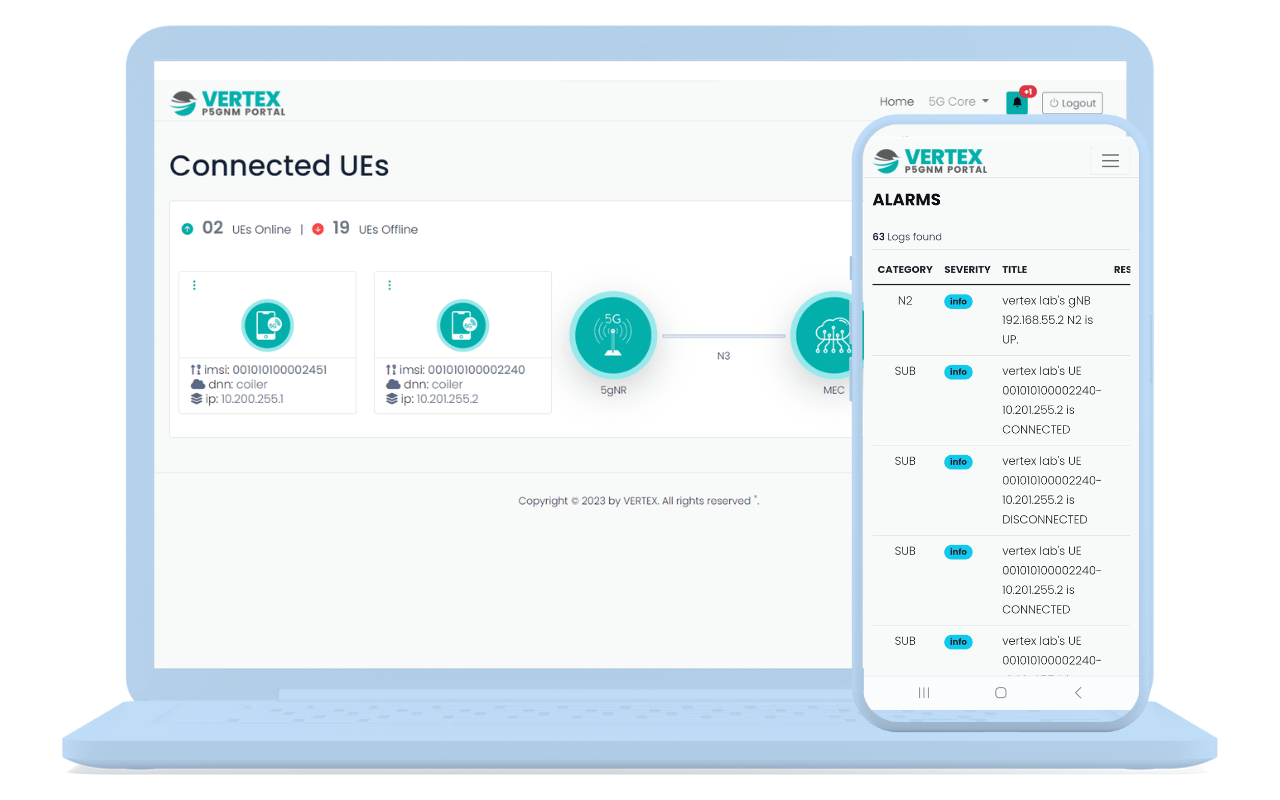Expand the 5G Core dropdown menu

pyautogui.click(x=958, y=102)
